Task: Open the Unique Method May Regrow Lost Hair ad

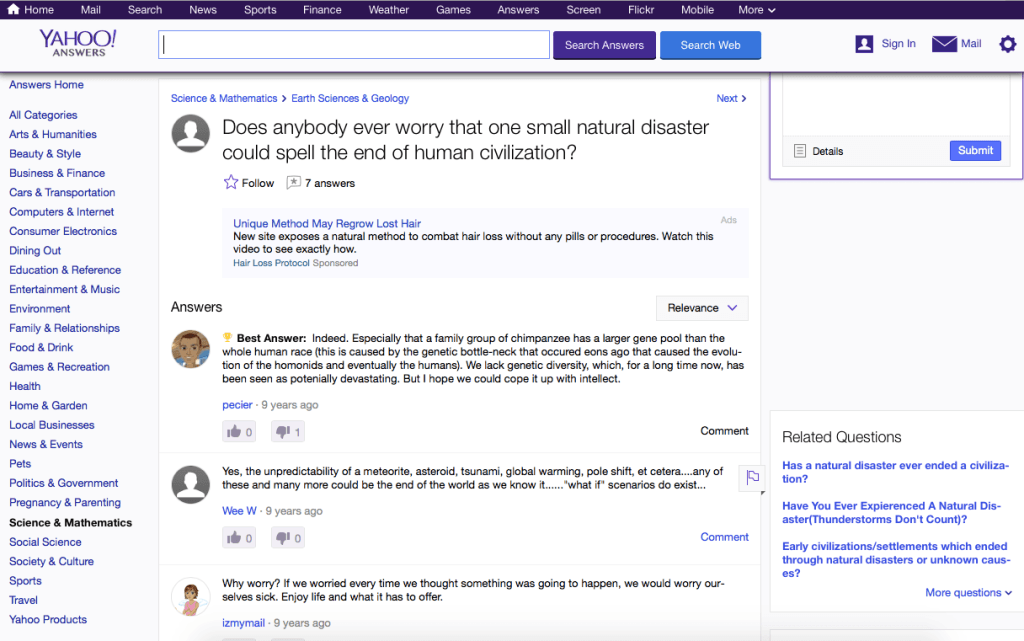Action: coord(327,223)
